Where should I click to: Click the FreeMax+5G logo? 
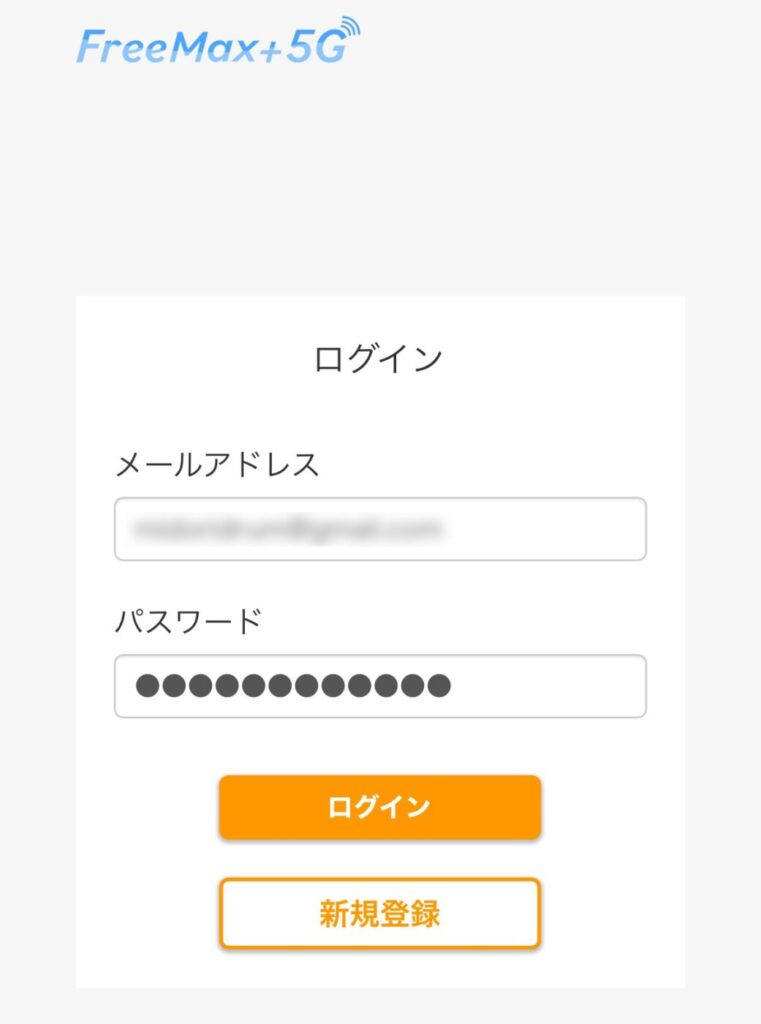point(218,41)
